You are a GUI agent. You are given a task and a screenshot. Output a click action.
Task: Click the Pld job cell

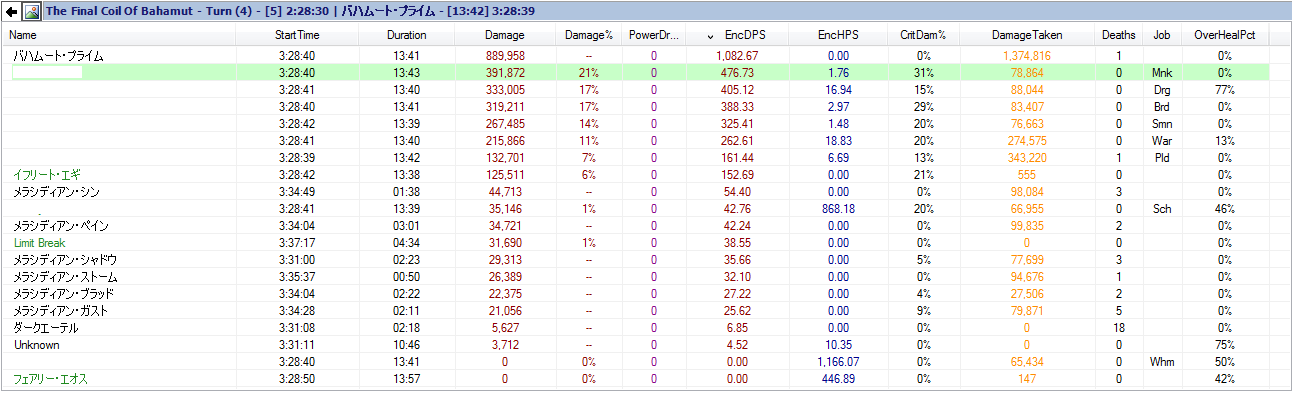tap(1161, 158)
